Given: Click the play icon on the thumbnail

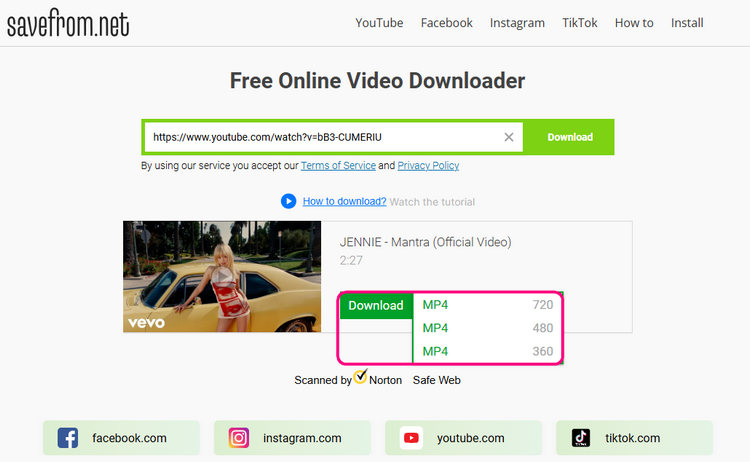Looking at the screenshot, I should click(222, 276).
